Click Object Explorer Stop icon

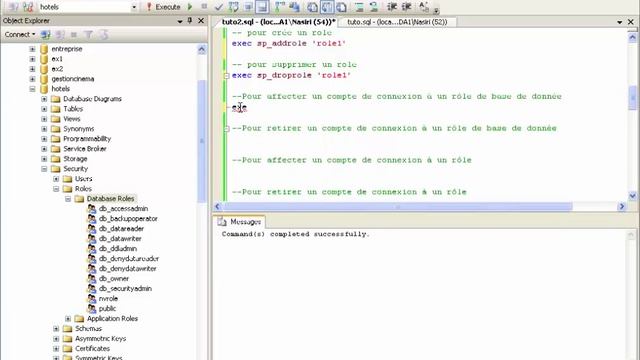[74, 35]
